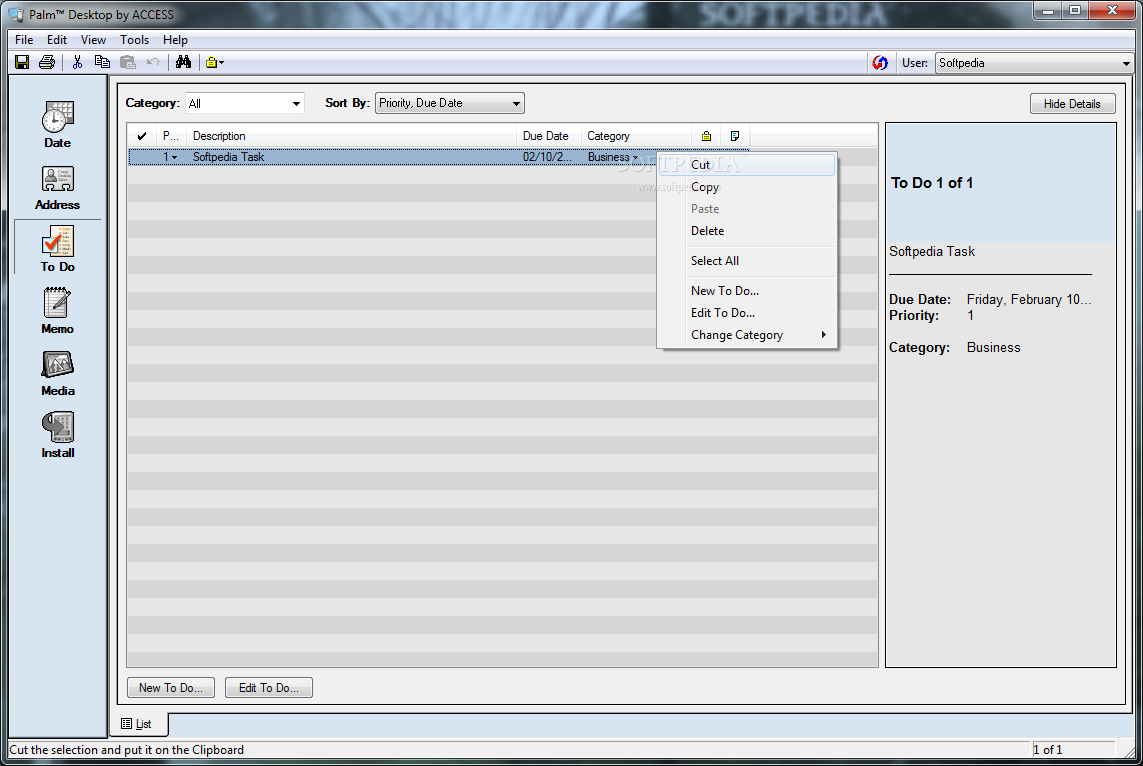Image resolution: width=1143 pixels, height=766 pixels.
Task: Click the Print toolbar icon
Action: click(x=47, y=63)
